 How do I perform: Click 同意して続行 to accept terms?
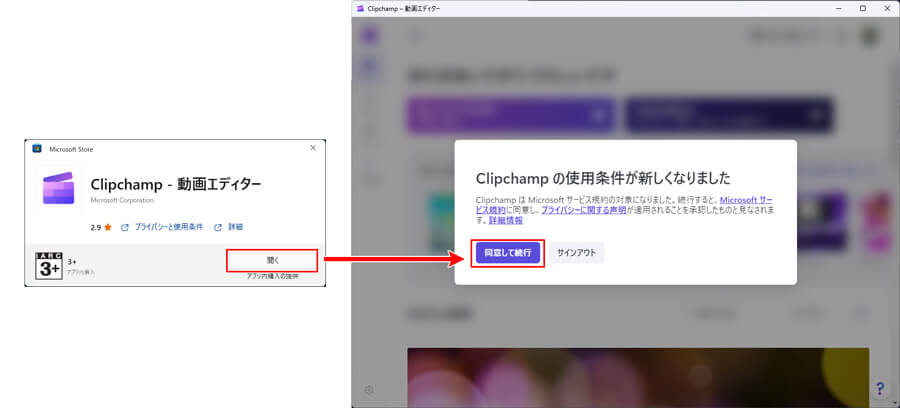click(x=507, y=252)
